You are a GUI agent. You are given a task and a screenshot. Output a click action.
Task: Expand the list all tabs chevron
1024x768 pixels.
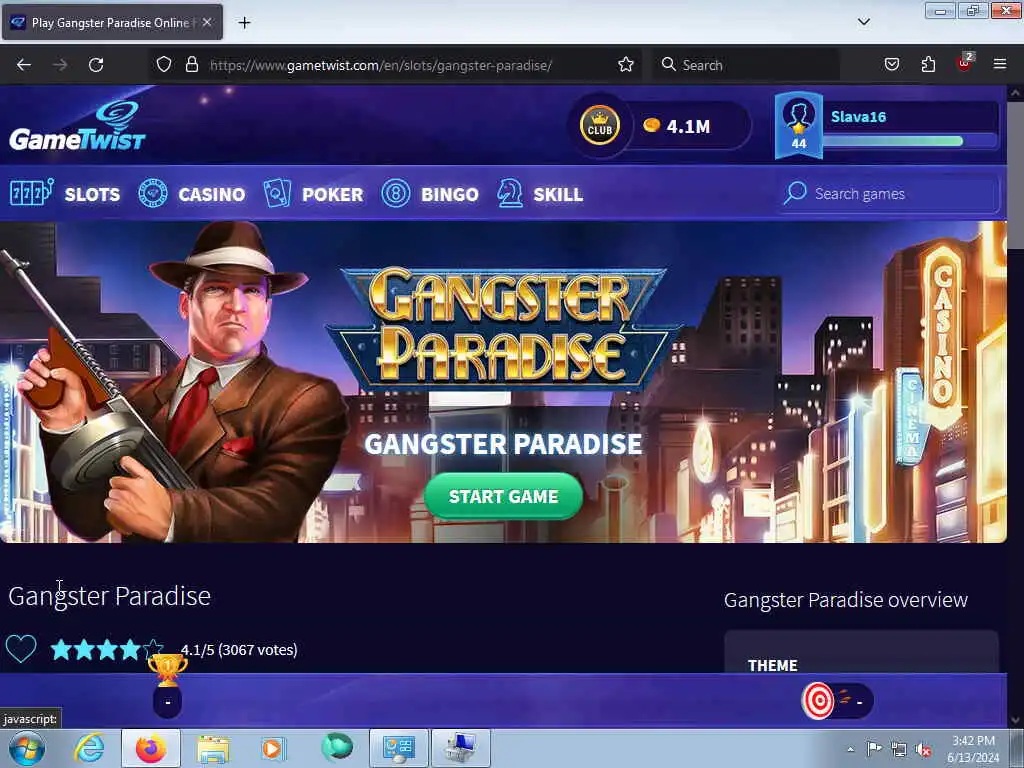click(863, 22)
